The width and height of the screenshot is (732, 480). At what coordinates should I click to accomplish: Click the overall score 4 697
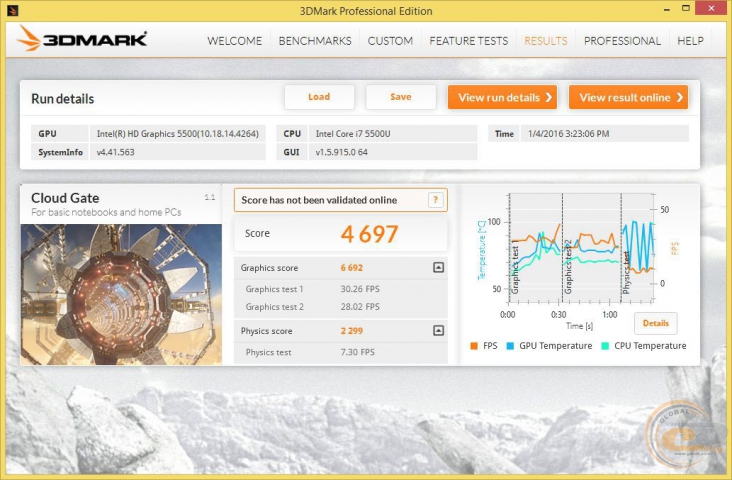coord(369,234)
